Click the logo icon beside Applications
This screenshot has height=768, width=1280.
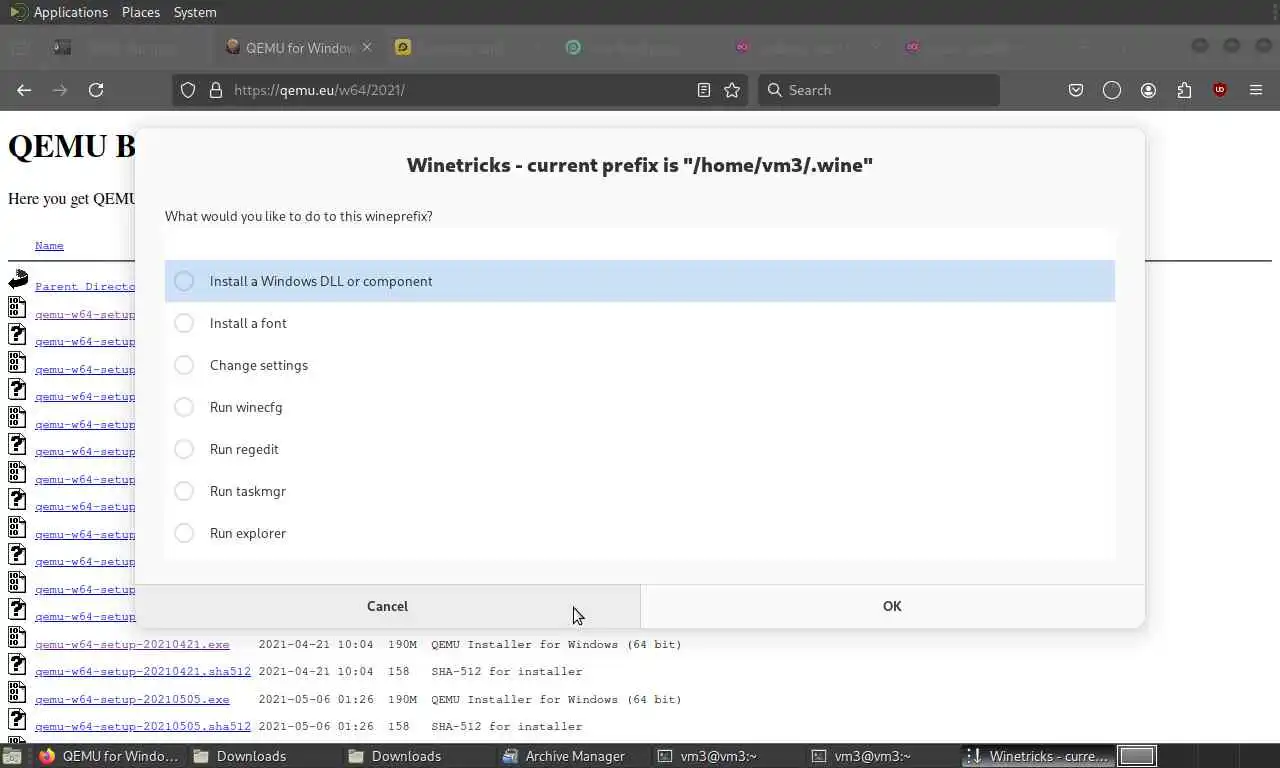coord(17,12)
